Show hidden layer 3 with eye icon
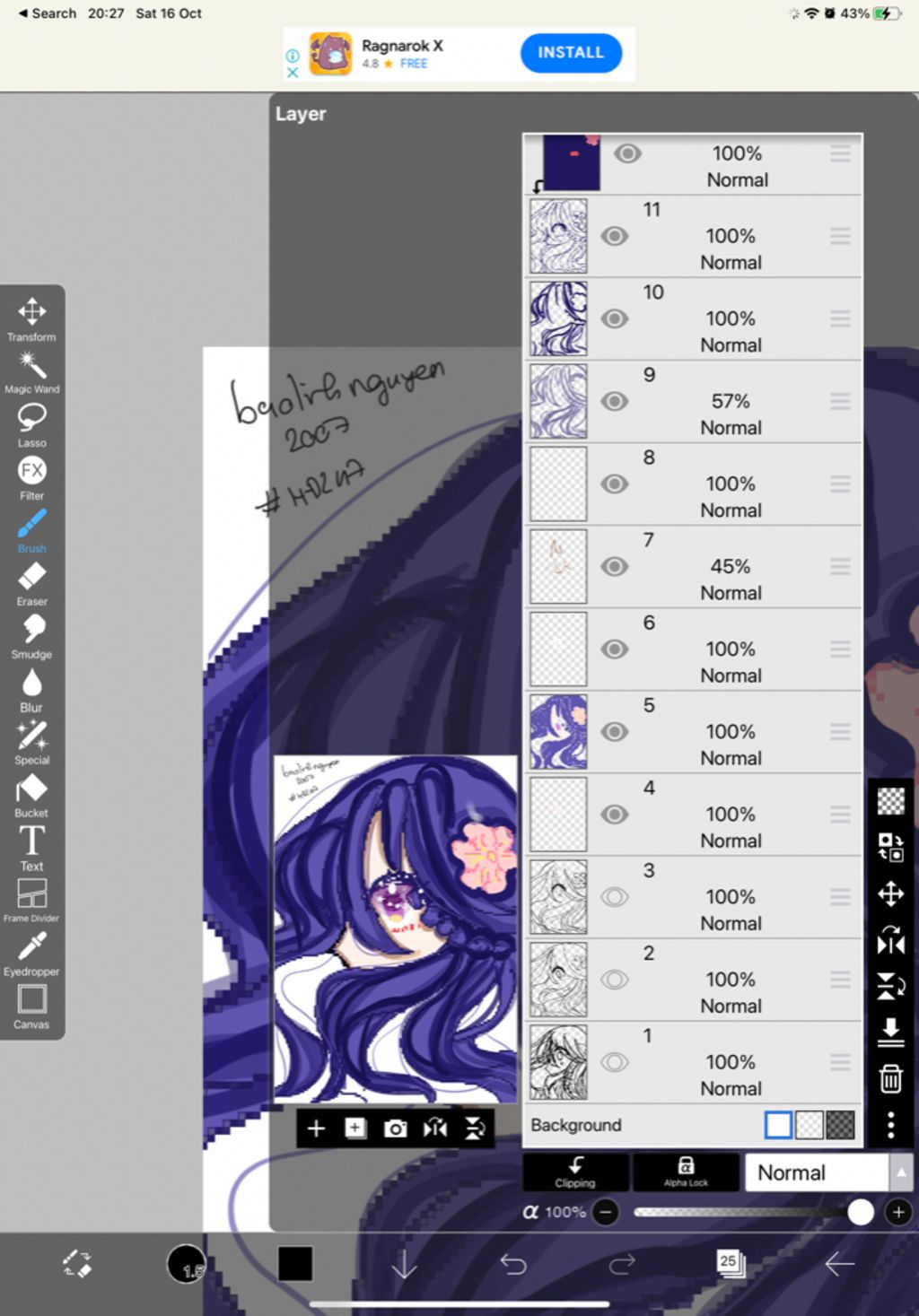This screenshot has height=1316, width=919. pyautogui.click(x=615, y=896)
